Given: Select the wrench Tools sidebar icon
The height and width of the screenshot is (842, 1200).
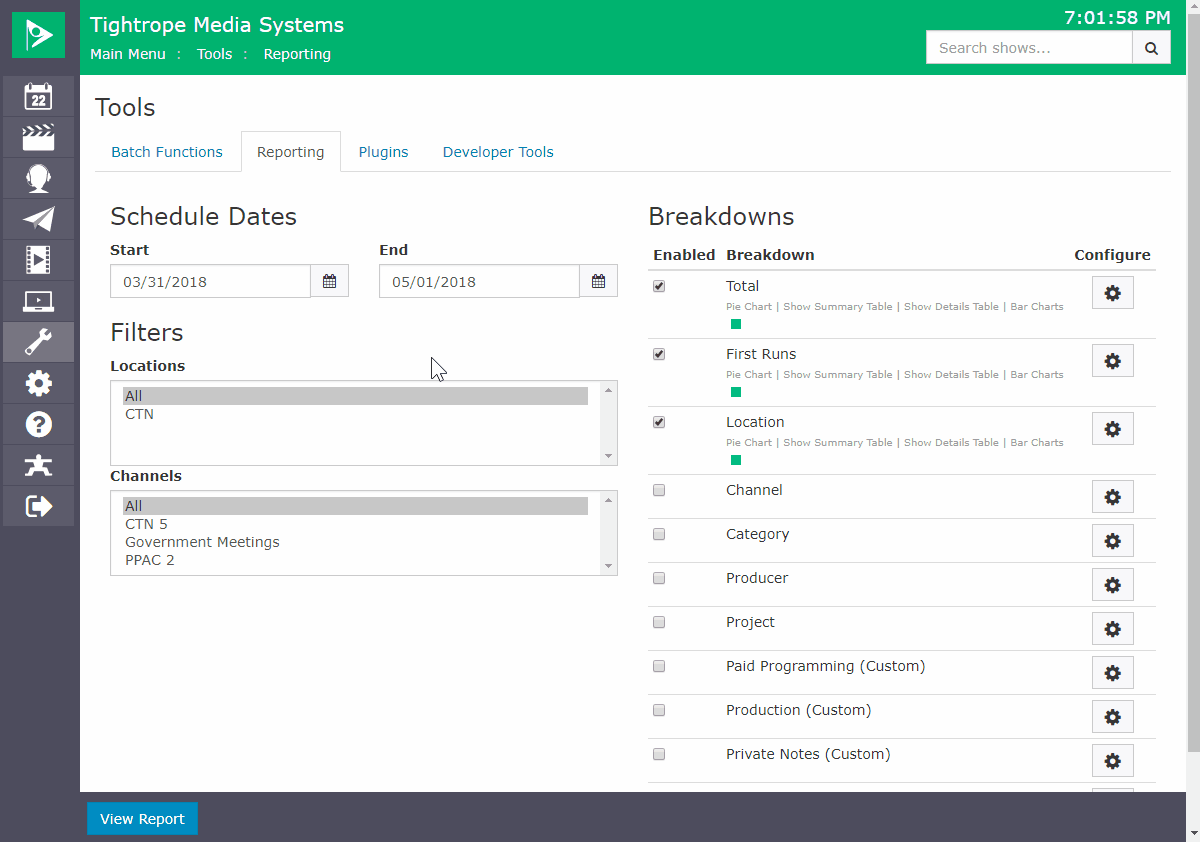Looking at the screenshot, I should click(x=38, y=343).
